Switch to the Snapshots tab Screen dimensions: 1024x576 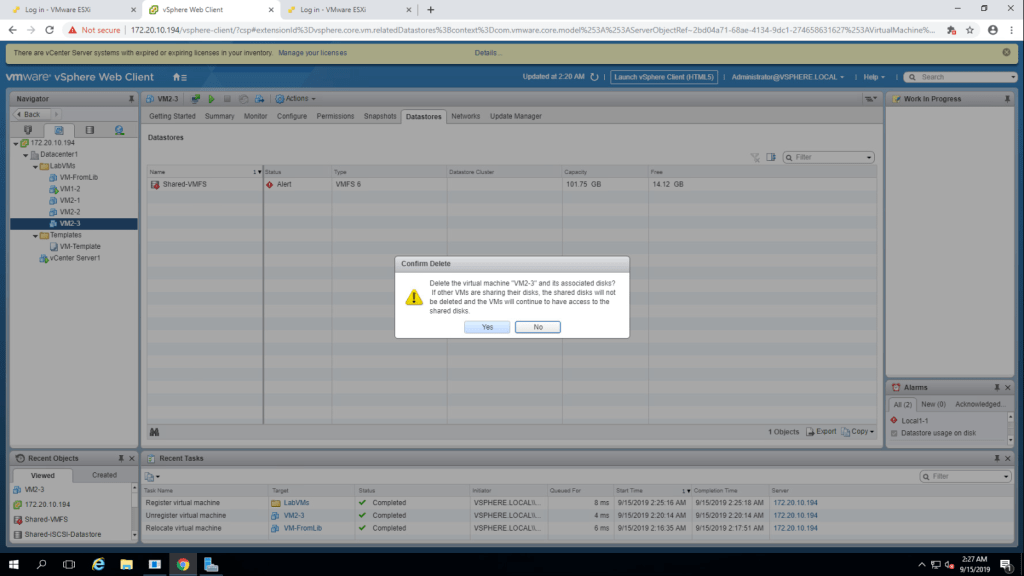pos(380,116)
